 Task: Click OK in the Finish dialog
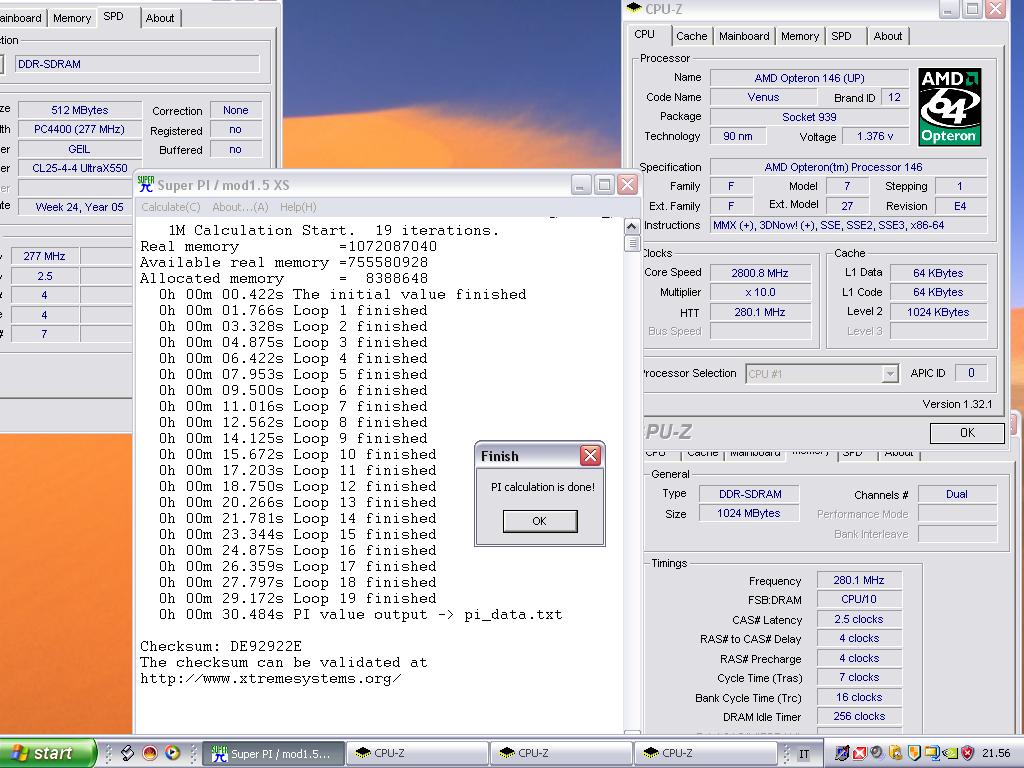pos(539,521)
